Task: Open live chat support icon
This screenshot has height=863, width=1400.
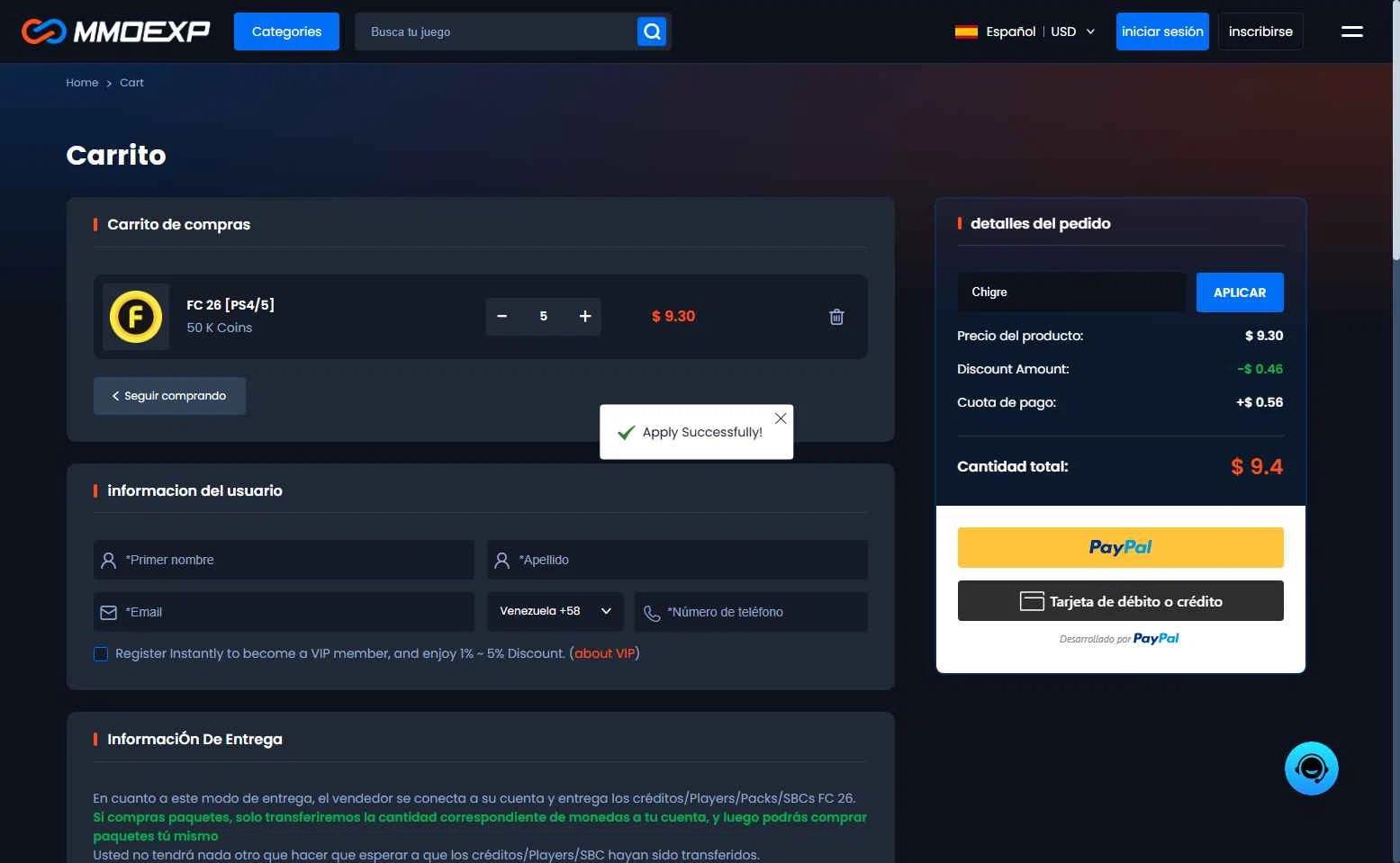Action: coord(1311,769)
